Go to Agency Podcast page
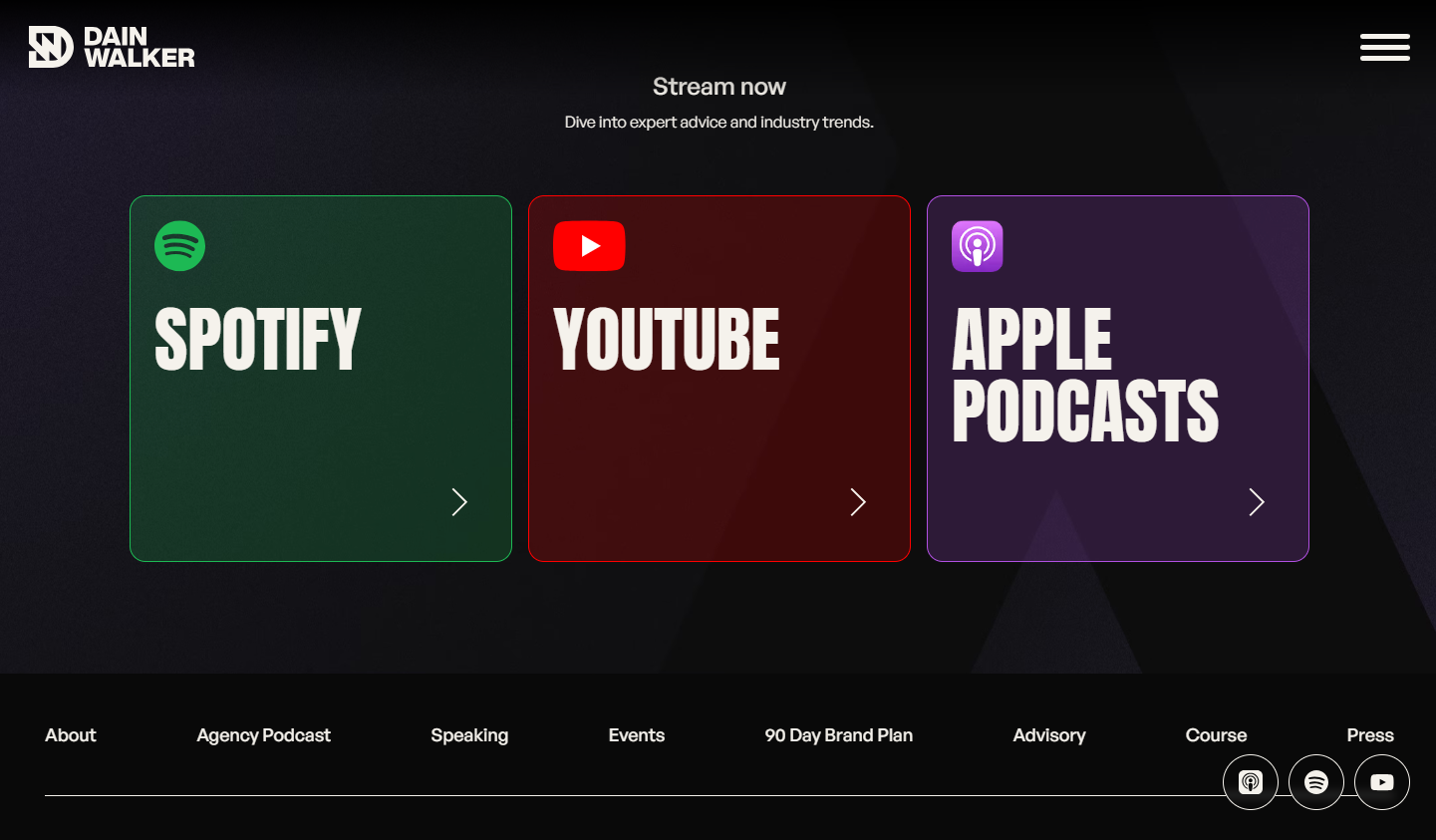This screenshot has height=840, width=1436. tap(264, 735)
